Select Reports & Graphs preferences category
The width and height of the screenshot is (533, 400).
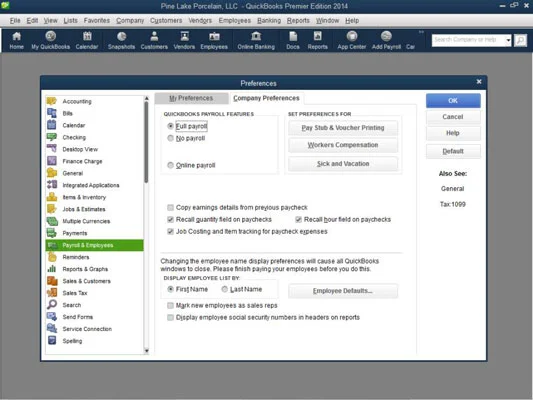click(x=94, y=269)
